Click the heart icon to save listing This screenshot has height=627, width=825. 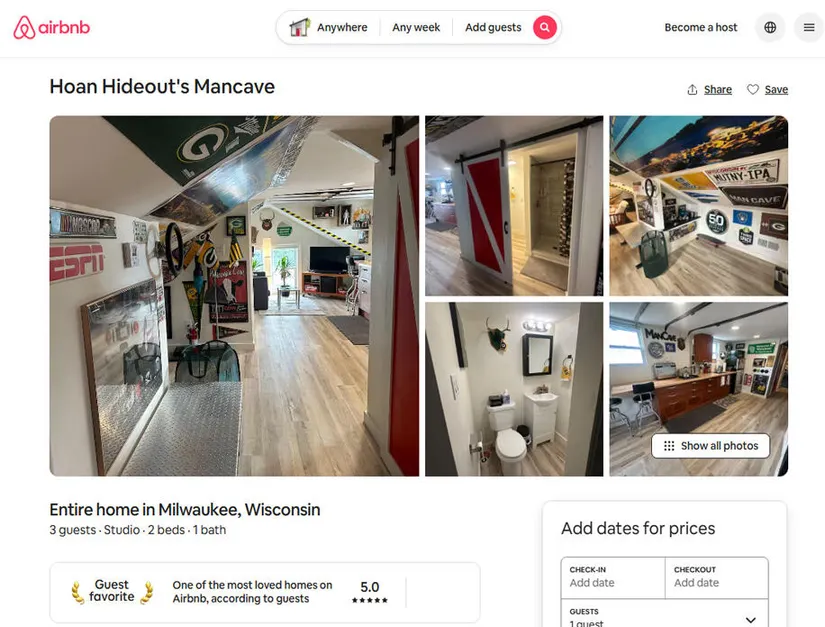click(x=753, y=90)
